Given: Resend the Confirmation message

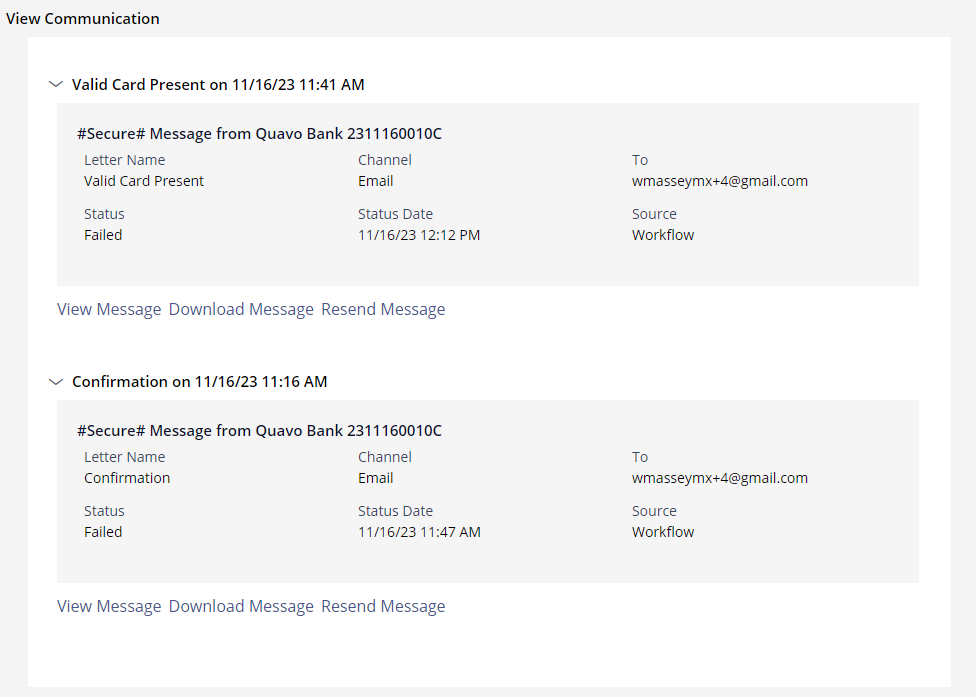Looking at the screenshot, I should tap(383, 606).
